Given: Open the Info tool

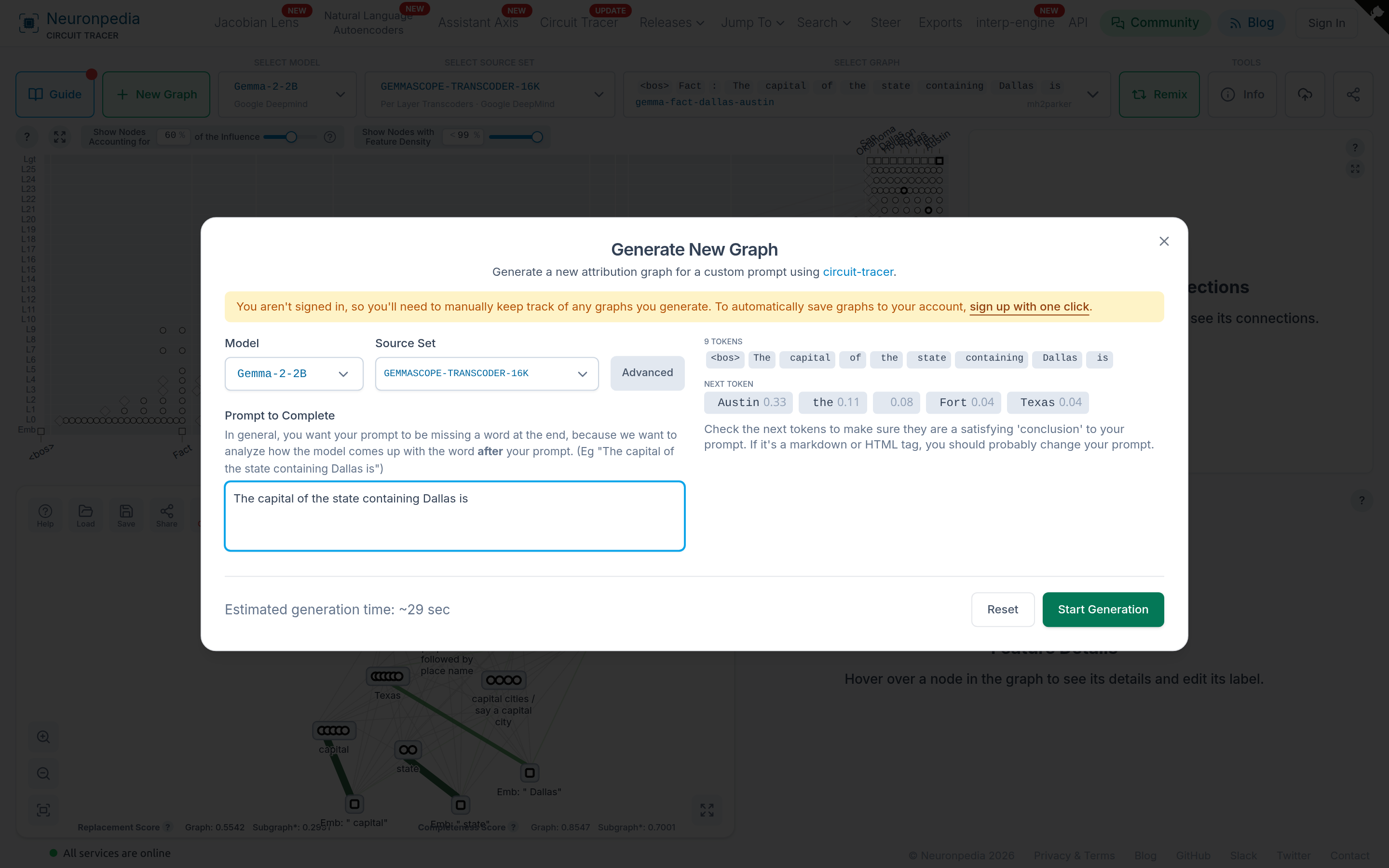Looking at the screenshot, I should (1242, 95).
